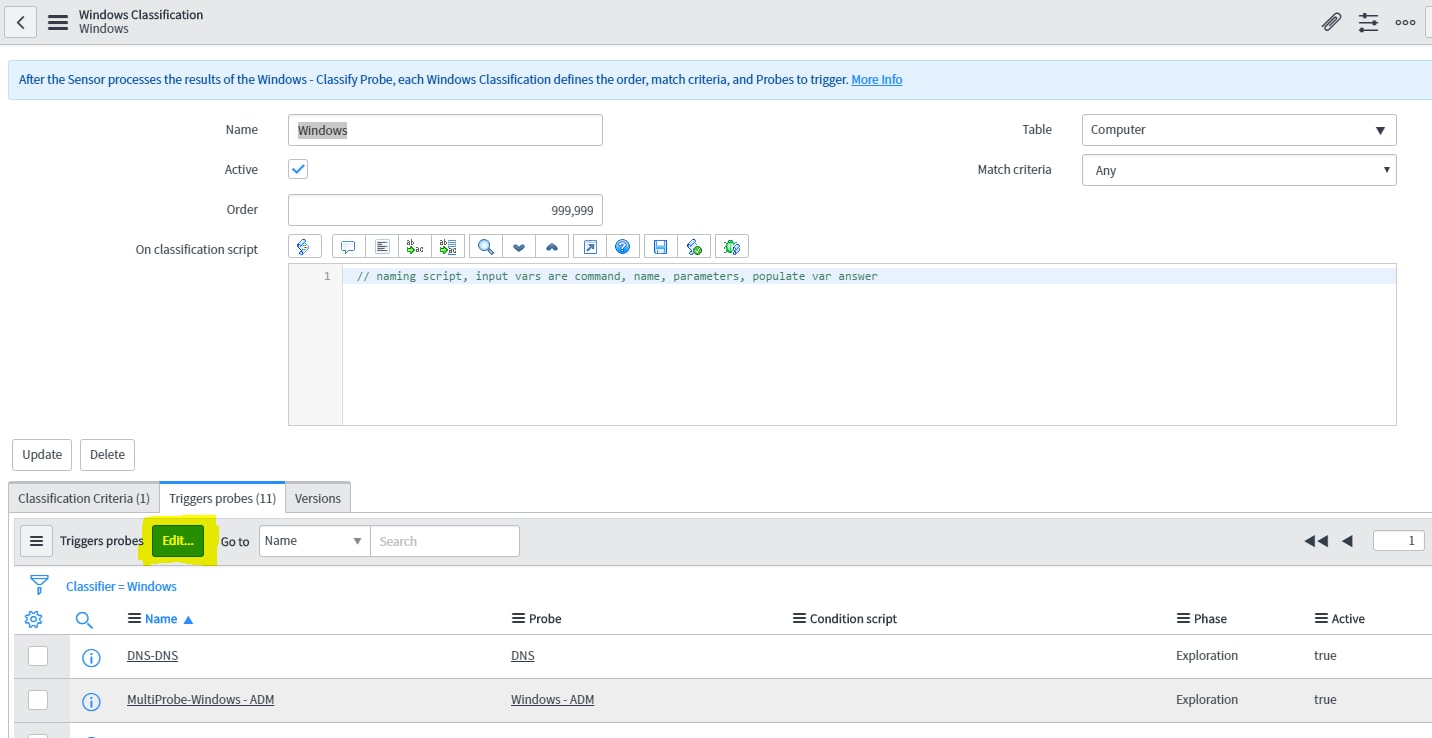Open Name column options menu
Image resolution: width=1432 pixels, height=738 pixels.
coord(134,619)
